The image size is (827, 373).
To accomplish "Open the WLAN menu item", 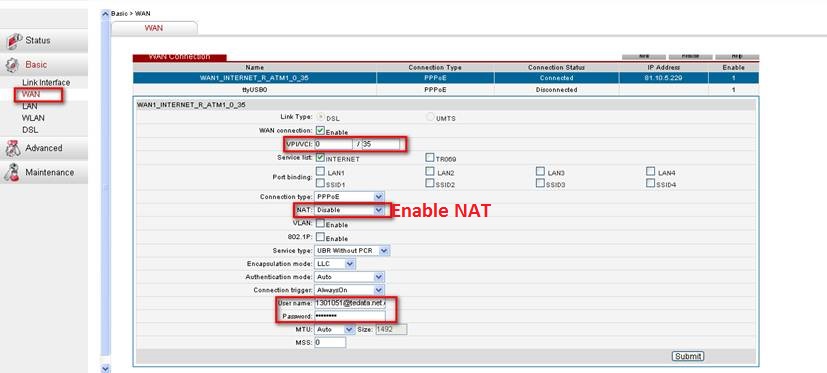I will point(33,118).
